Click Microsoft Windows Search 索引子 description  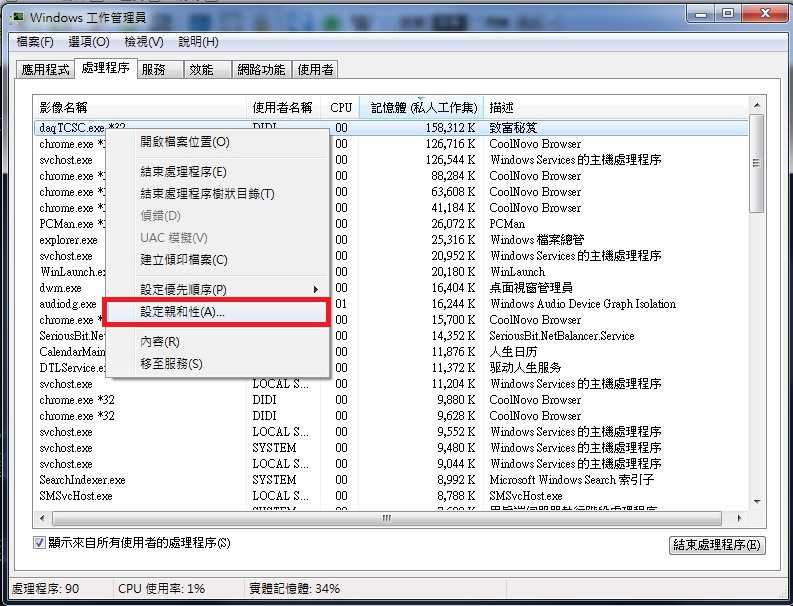click(x=572, y=480)
